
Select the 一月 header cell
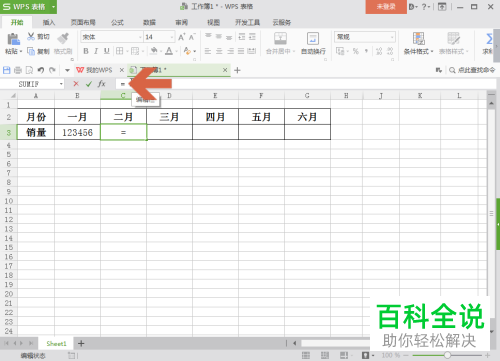[x=77, y=117]
